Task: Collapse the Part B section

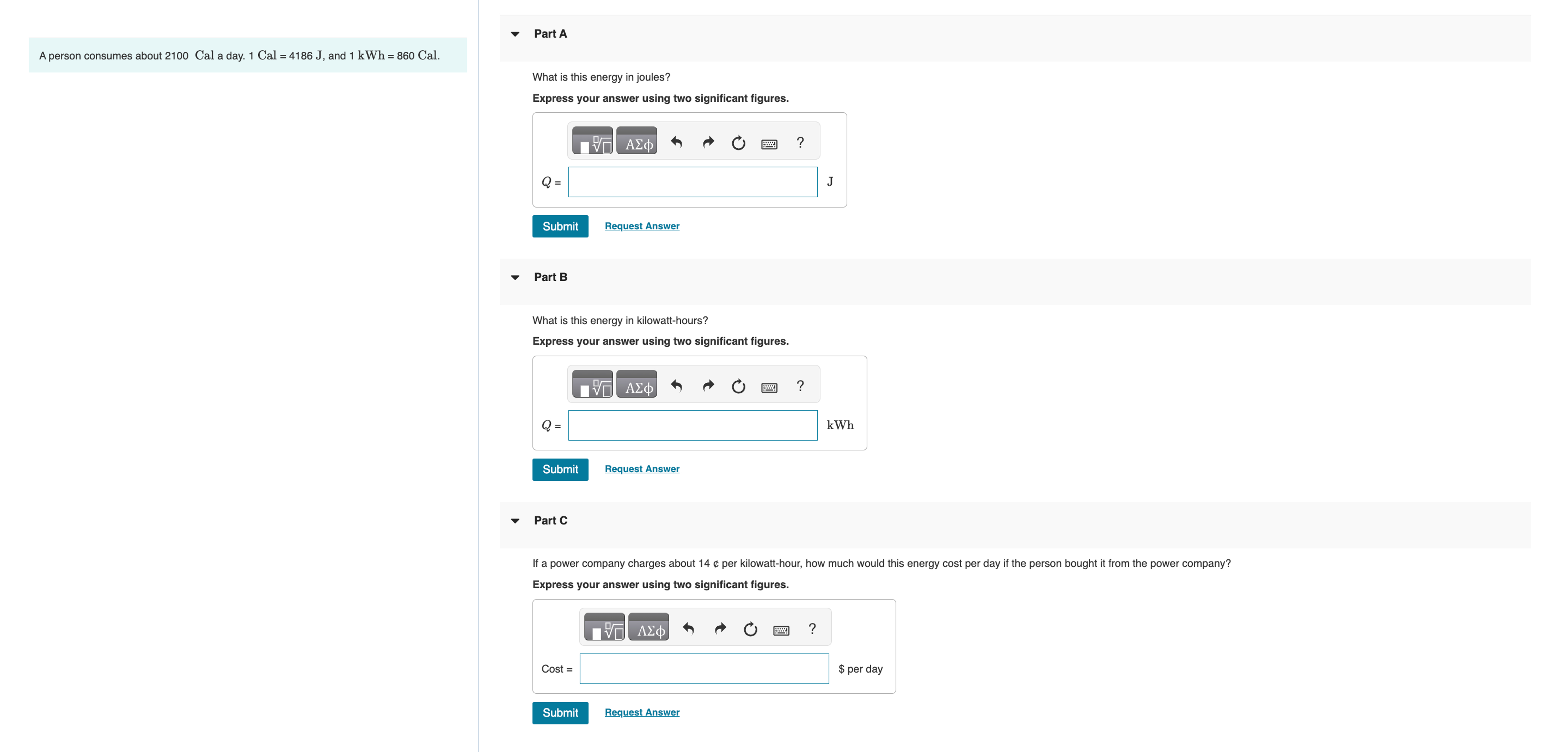Action: pyautogui.click(x=516, y=278)
